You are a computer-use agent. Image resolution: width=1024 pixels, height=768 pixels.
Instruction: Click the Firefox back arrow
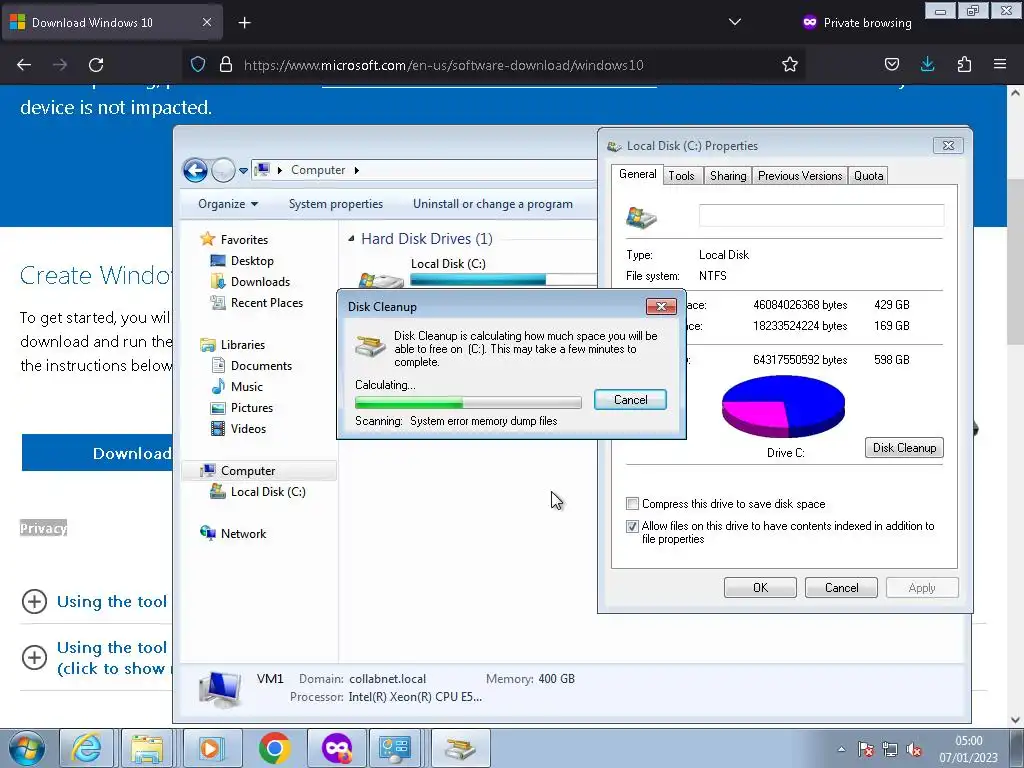click(24, 65)
